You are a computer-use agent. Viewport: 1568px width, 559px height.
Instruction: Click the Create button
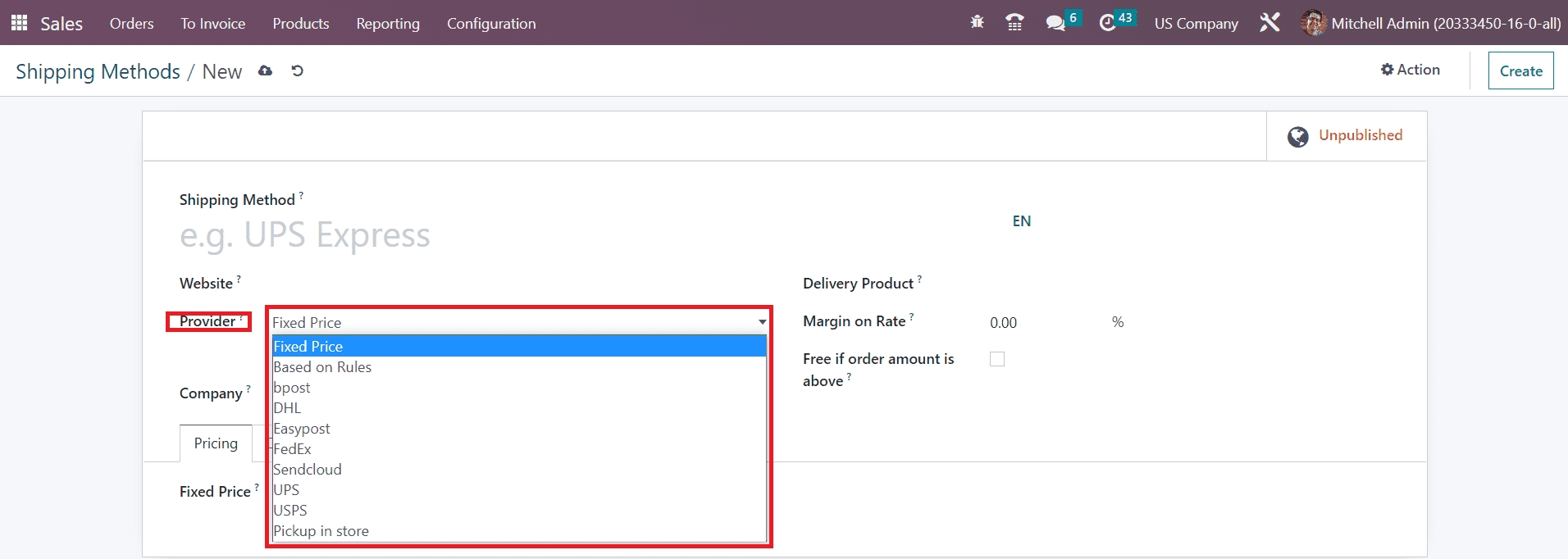[1520, 71]
